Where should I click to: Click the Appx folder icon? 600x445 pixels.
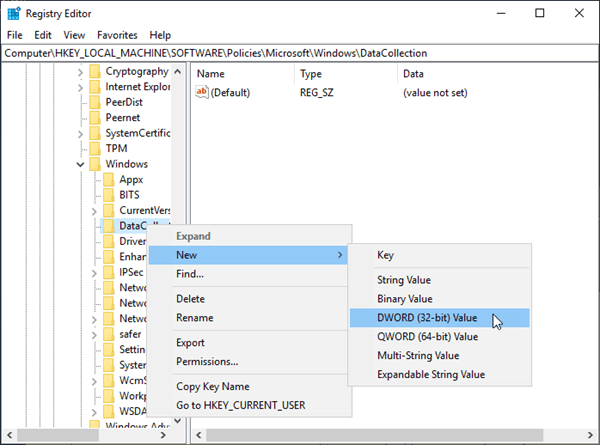pos(109,179)
